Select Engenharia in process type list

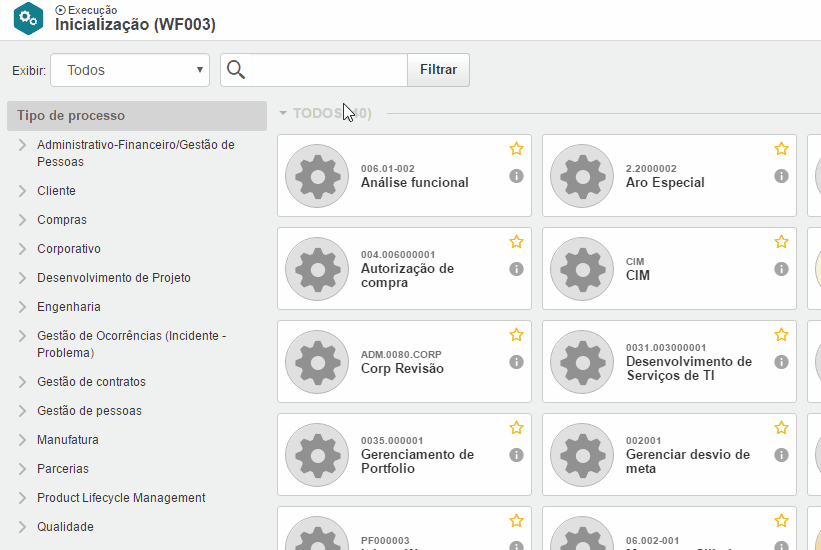[69, 307]
